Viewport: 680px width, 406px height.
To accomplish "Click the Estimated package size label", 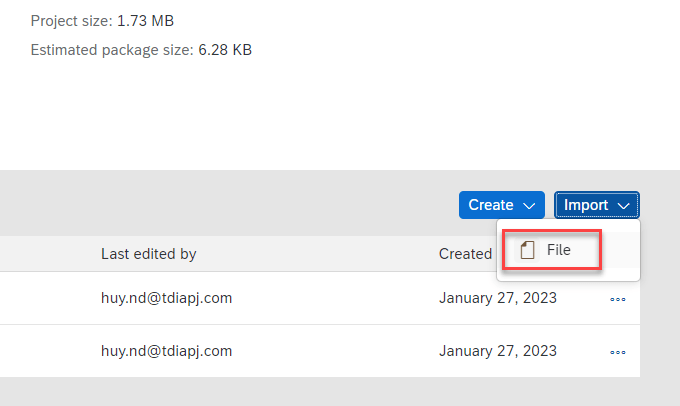I will tap(110, 49).
